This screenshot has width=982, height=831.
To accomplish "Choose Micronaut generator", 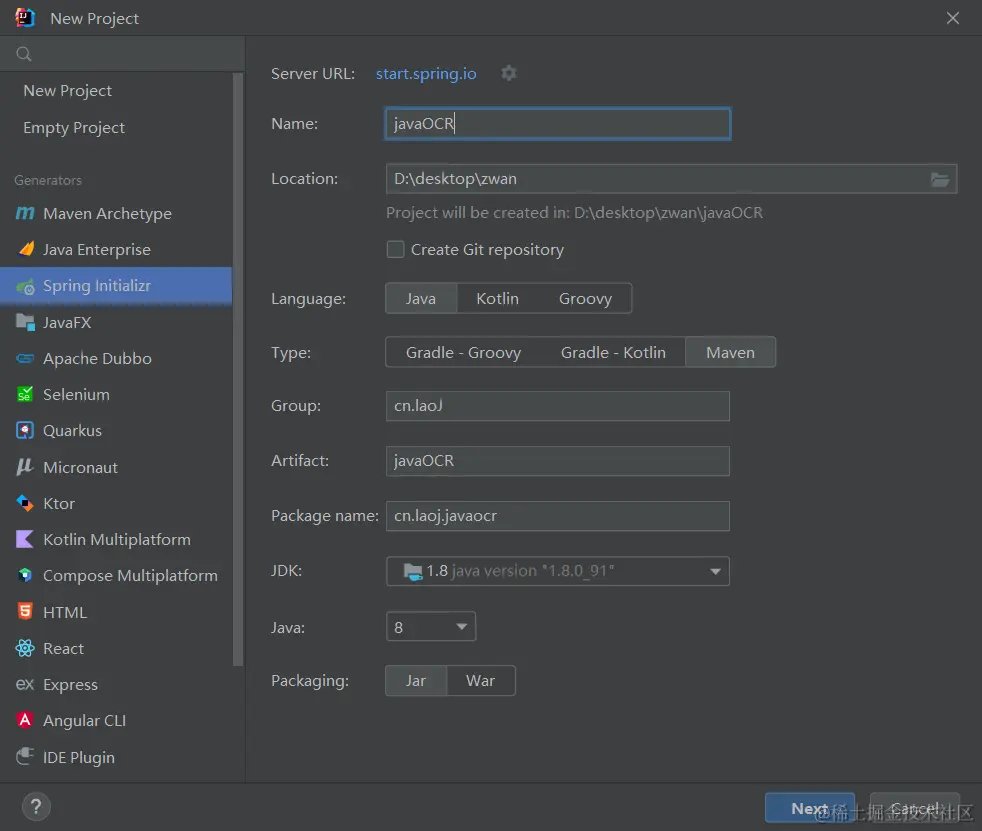I will [x=116, y=467].
